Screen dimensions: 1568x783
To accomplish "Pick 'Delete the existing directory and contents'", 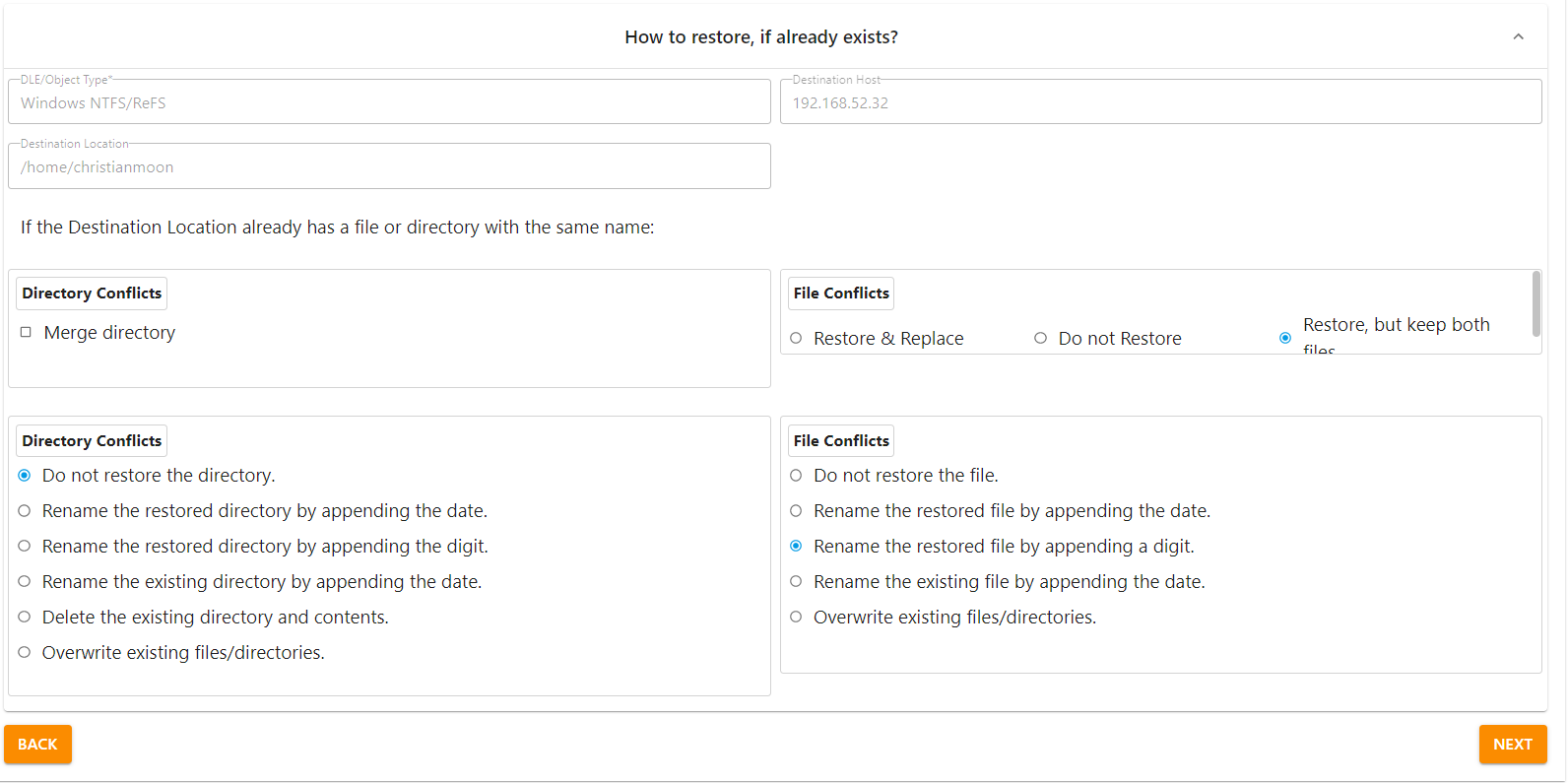I will coord(25,618).
